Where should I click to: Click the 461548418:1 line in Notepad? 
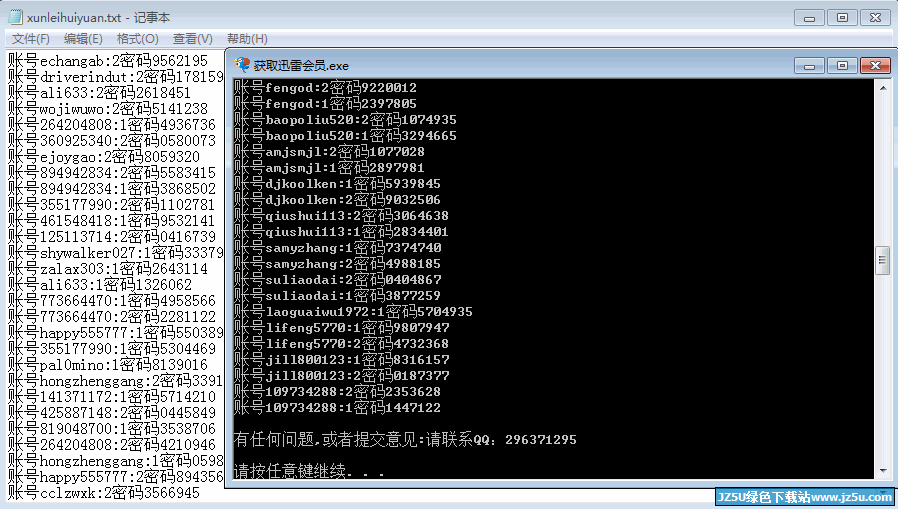point(112,221)
